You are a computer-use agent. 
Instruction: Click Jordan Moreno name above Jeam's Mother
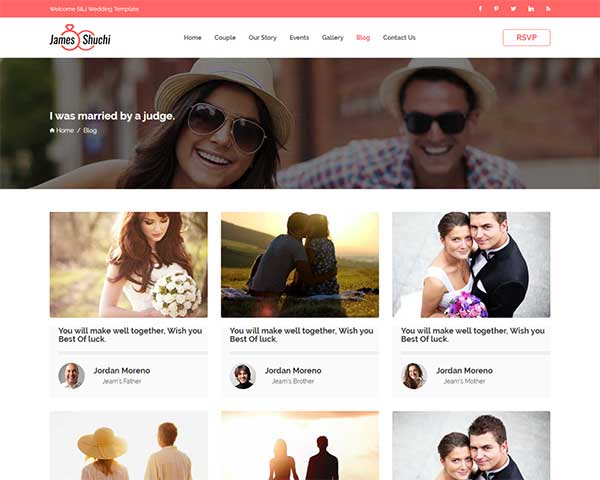(x=465, y=371)
